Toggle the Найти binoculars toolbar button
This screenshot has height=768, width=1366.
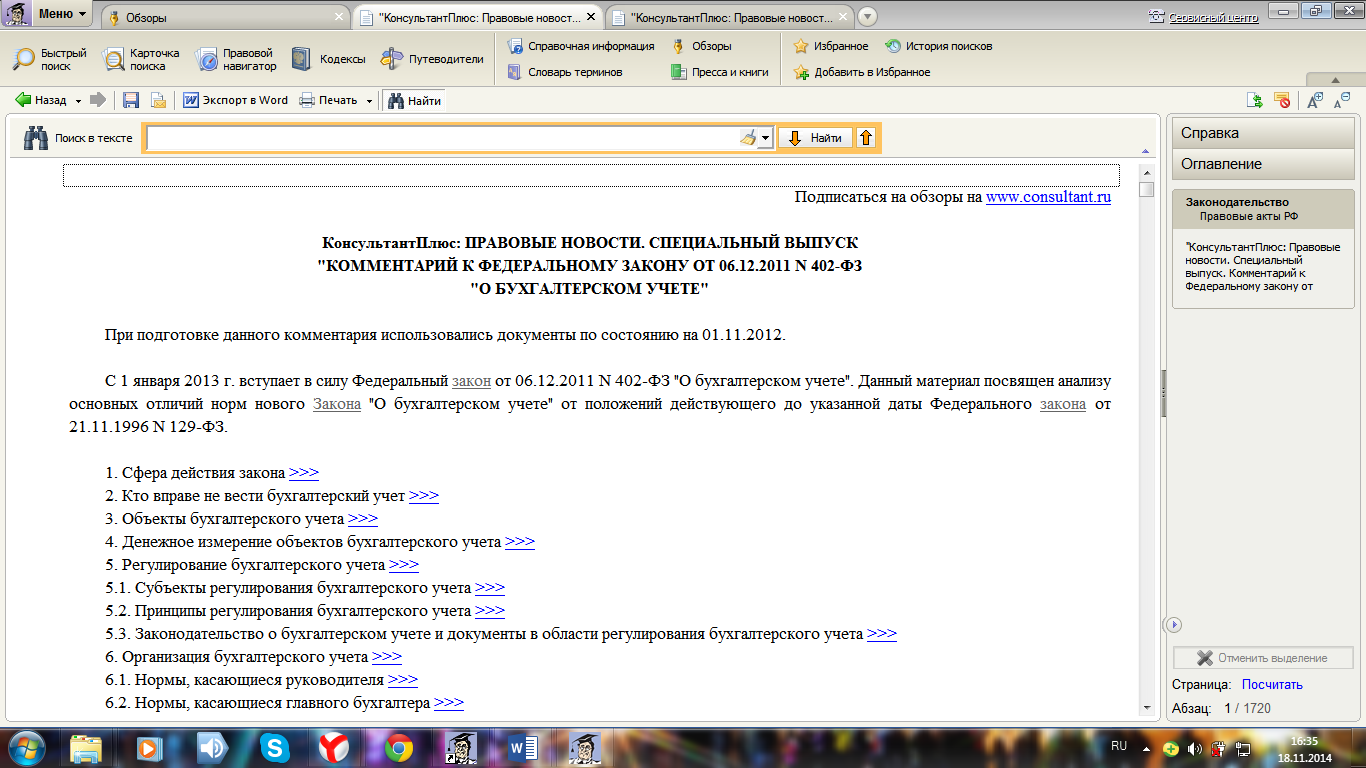pyautogui.click(x=413, y=100)
